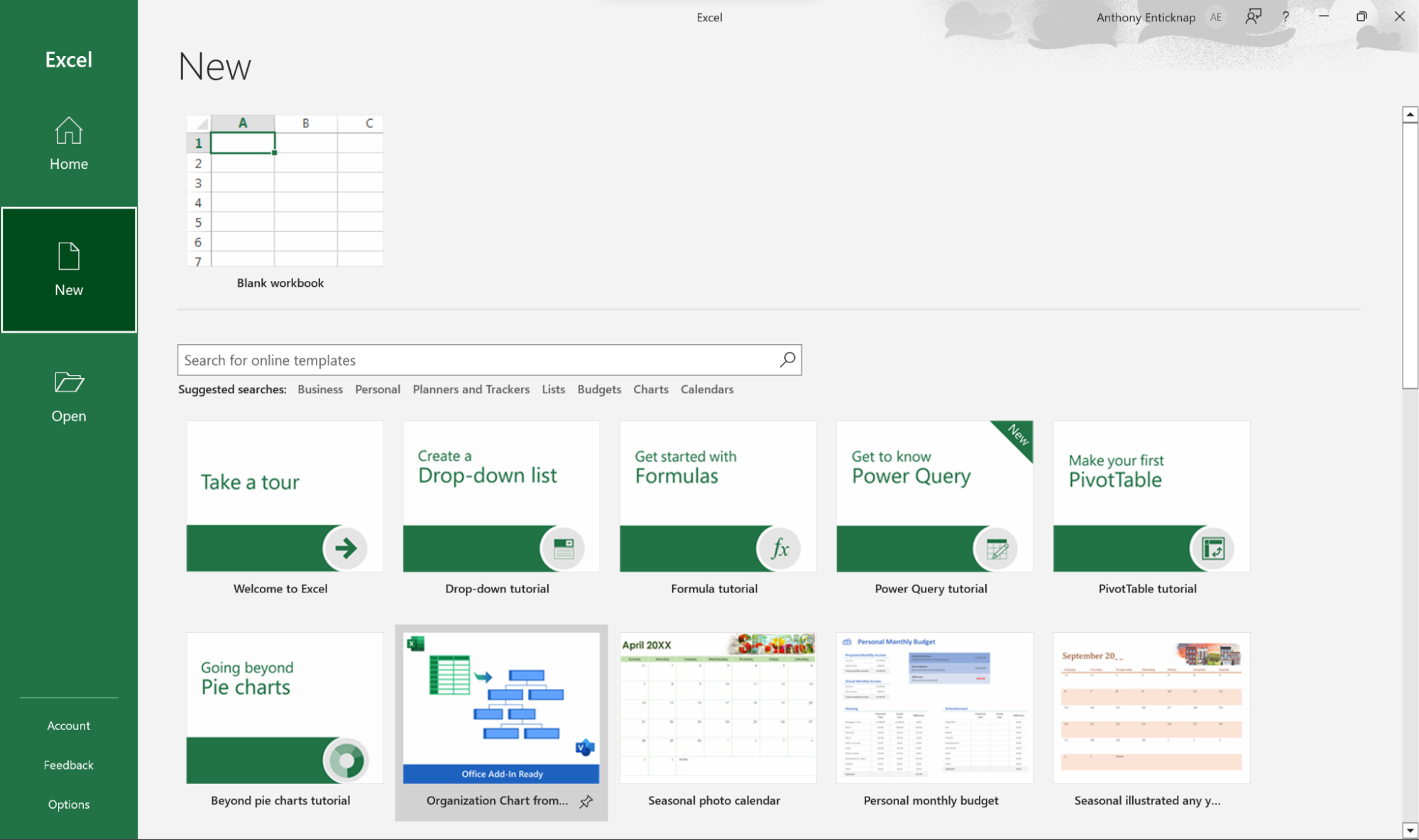Open the Take a tour template
The image size is (1419, 840).
coord(285,496)
